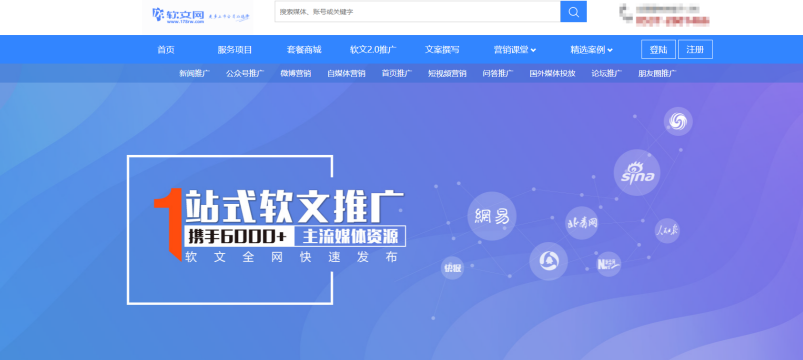Screen dimensions: 803x360
Task: Click the 人民网 logo bubble
Action: point(667,230)
